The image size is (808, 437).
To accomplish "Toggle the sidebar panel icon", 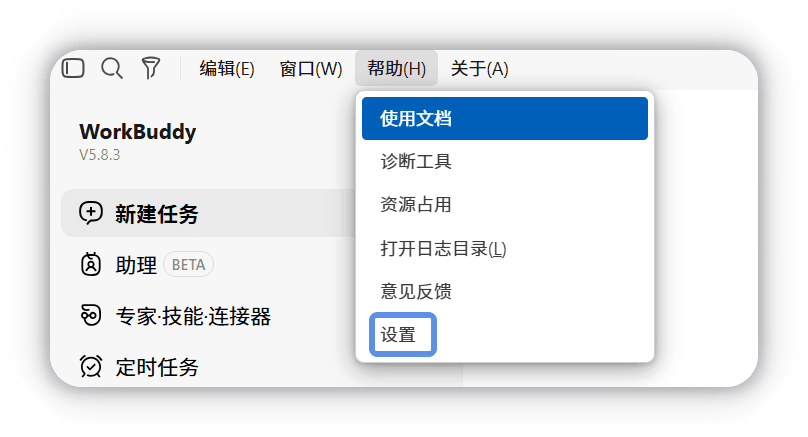I will pyautogui.click(x=73, y=68).
